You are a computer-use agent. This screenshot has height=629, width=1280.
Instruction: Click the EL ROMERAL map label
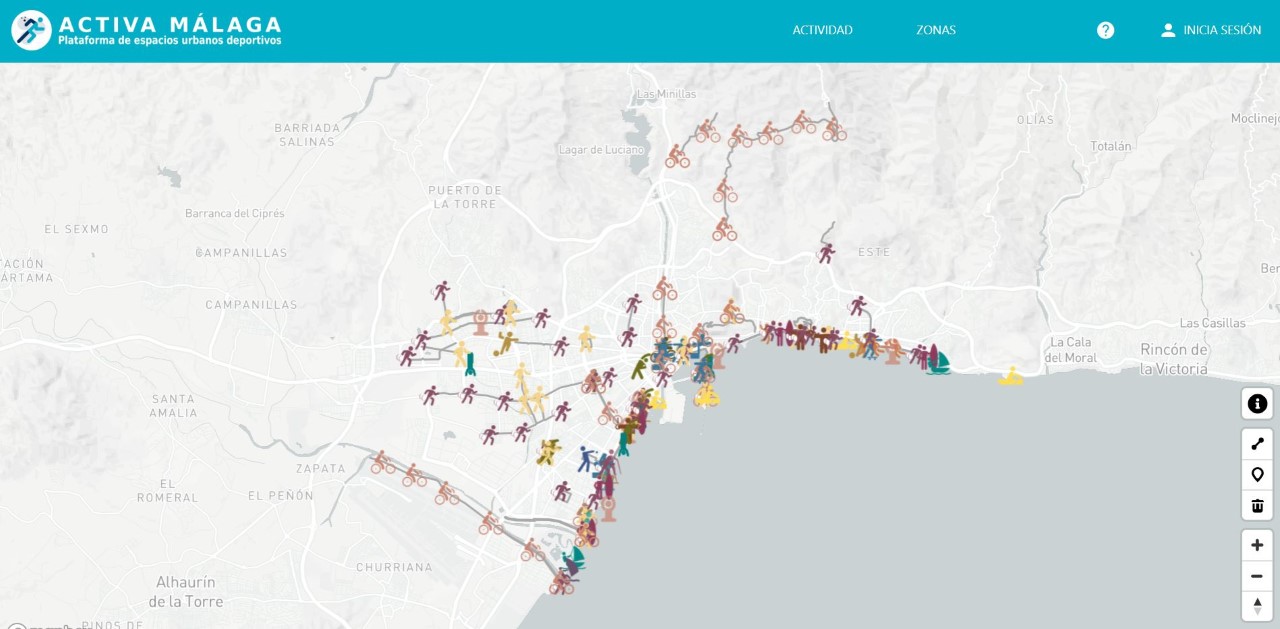point(167,491)
